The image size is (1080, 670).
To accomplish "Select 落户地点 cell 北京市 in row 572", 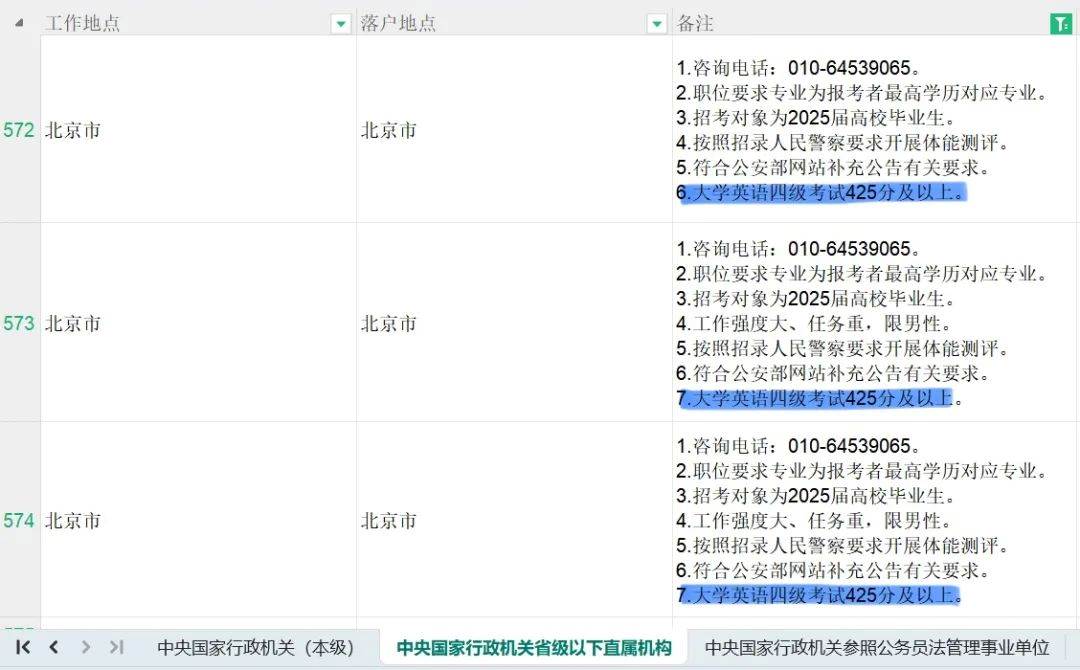I will tap(515, 129).
